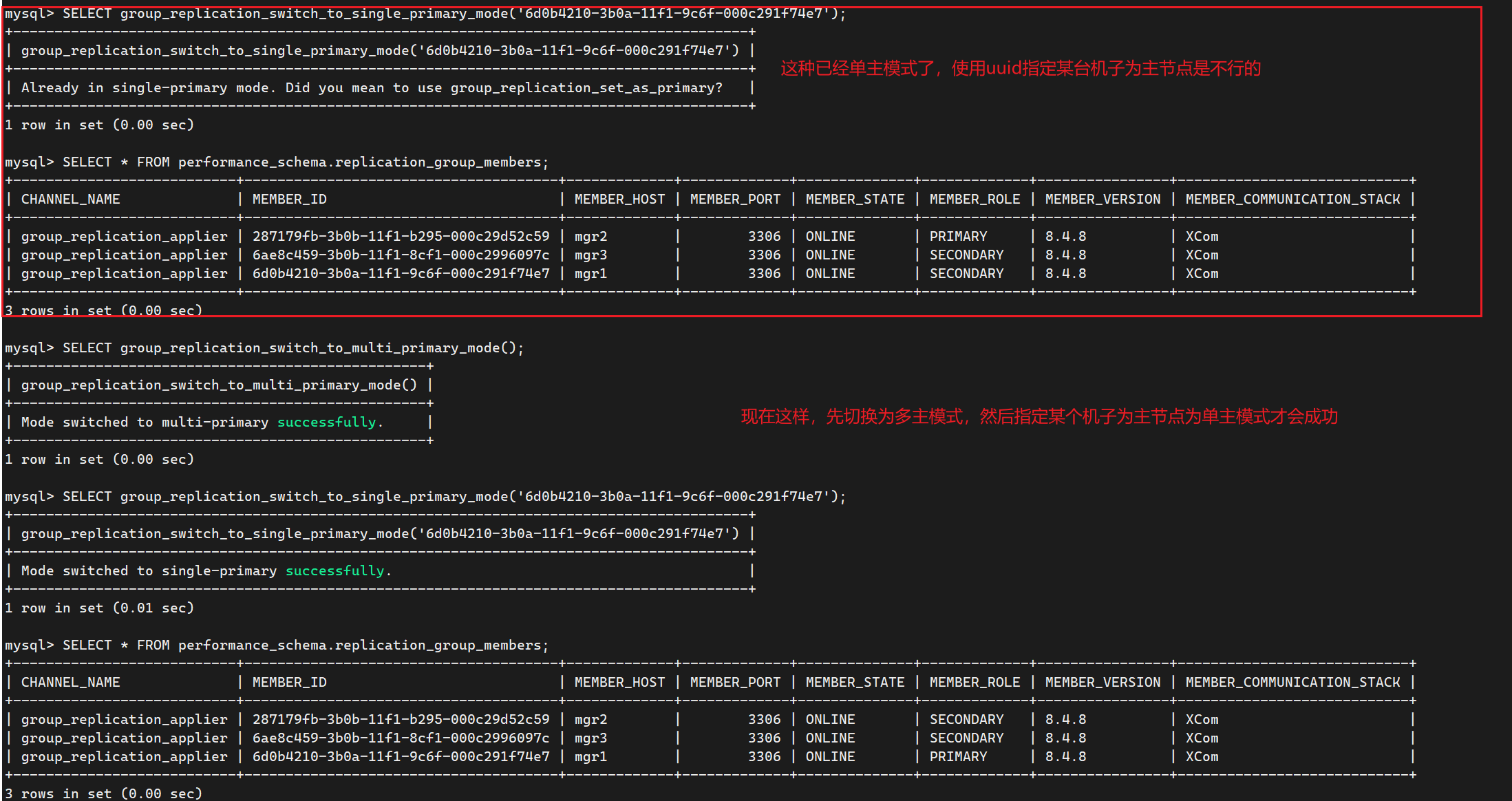Click the second red annotation about multi-primary mode

pos(1039,416)
